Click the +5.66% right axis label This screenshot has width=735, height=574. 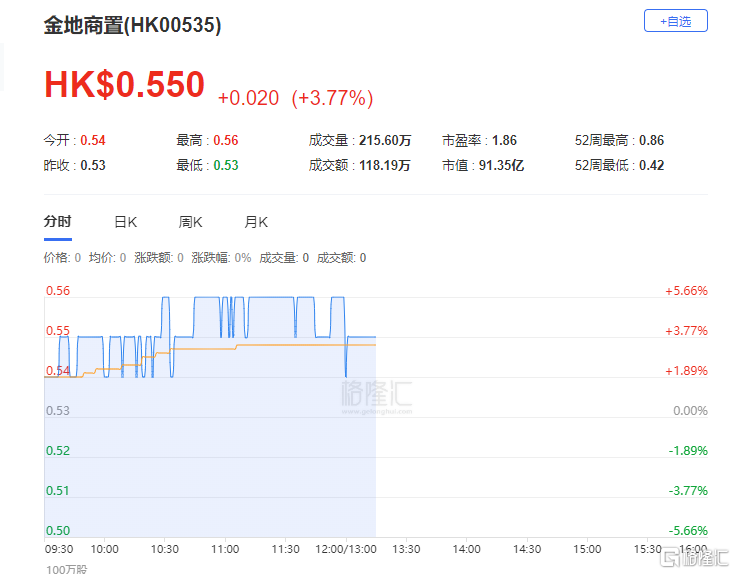point(686,291)
